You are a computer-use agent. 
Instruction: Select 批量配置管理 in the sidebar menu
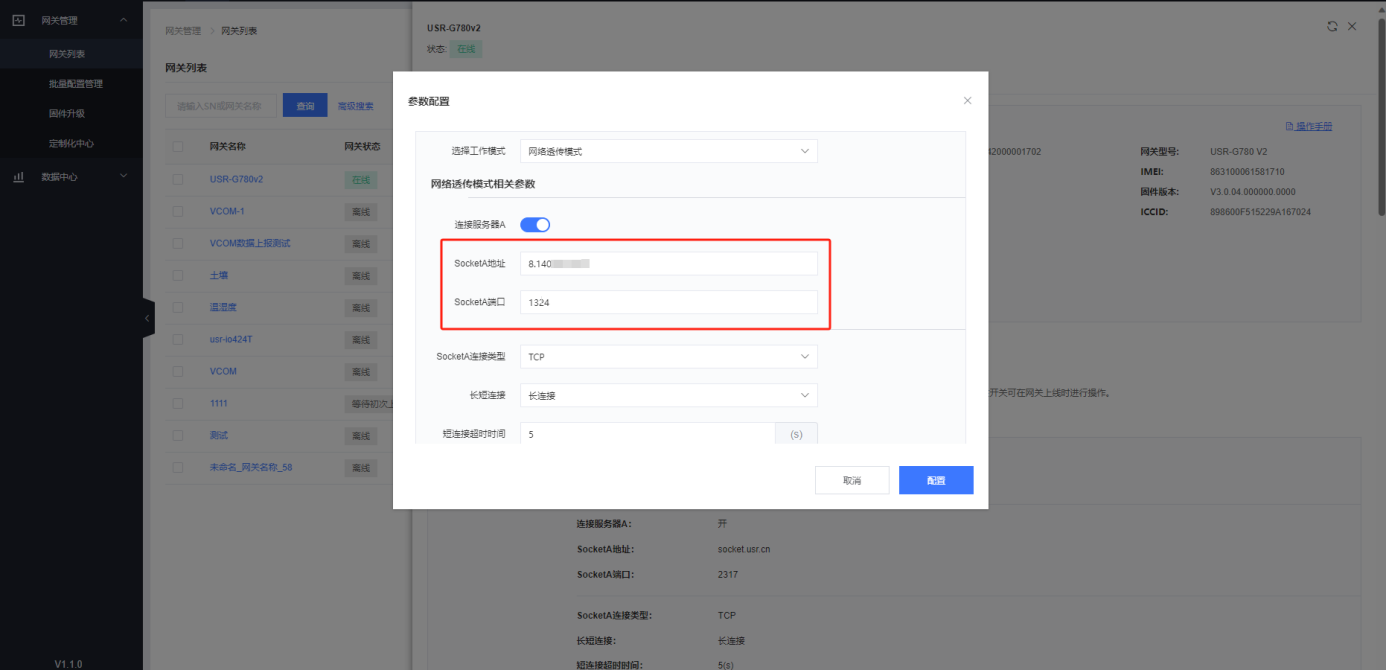tap(76, 84)
